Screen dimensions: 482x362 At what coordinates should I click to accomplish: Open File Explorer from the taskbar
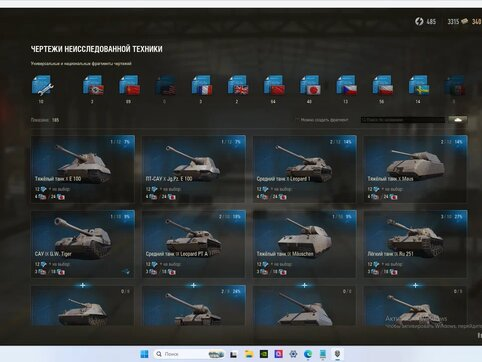coord(249,354)
